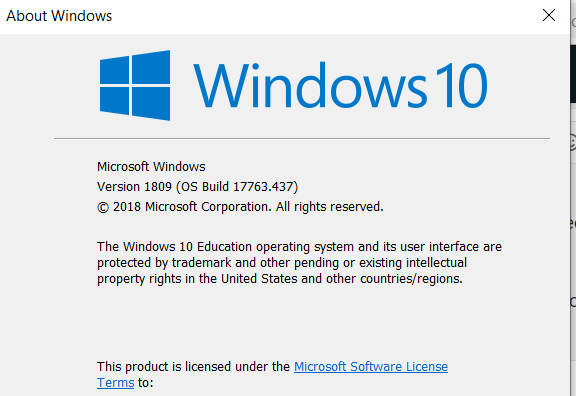Viewport: 576px width, 396px height.
Task: Click the blue Windows wordmark text
Action: pos(310,85)
